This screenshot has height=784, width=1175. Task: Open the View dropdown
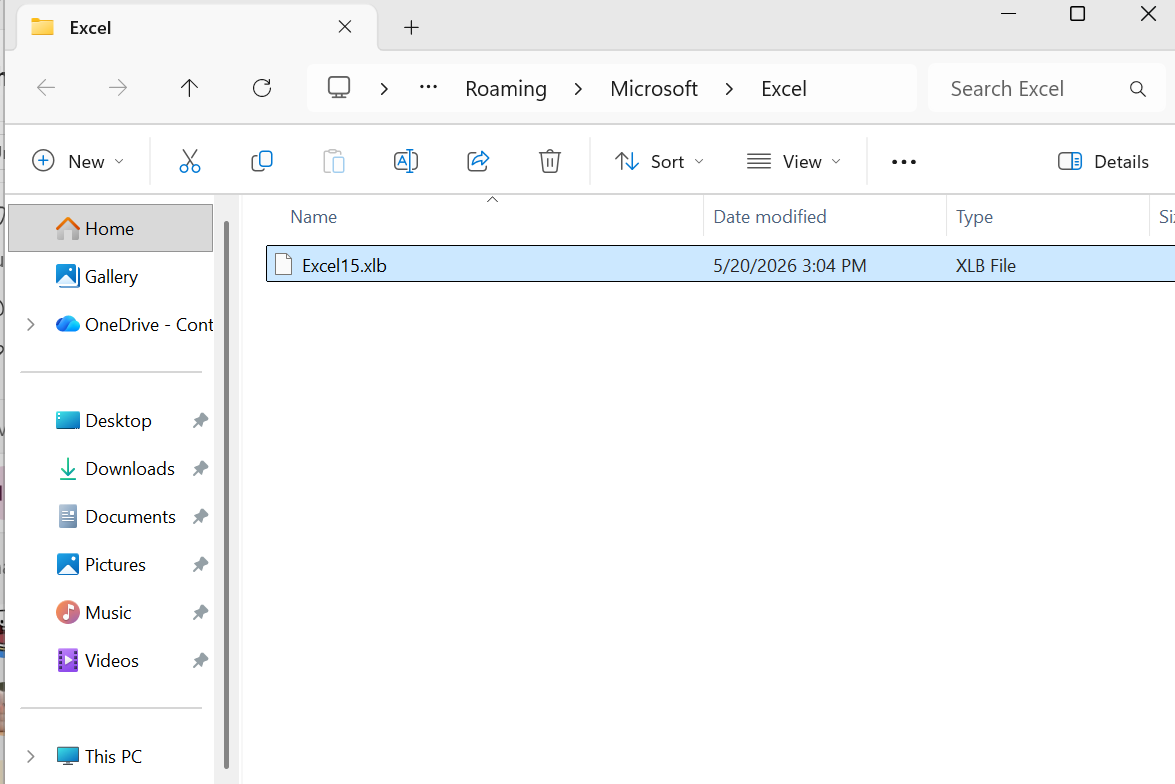[x=794, y=161]
